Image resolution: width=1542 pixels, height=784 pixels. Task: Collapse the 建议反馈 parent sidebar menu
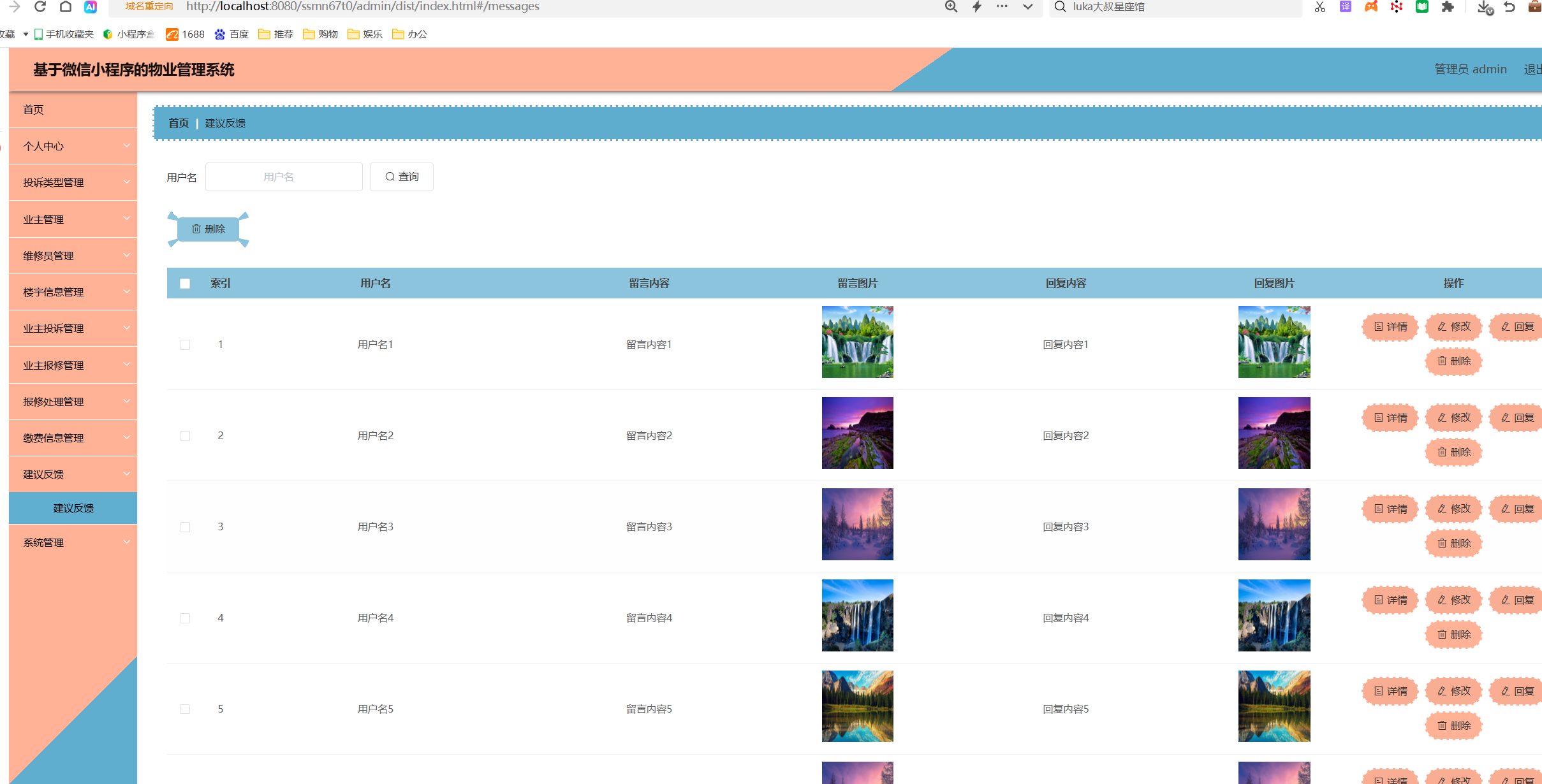pyautogui.click(x=73, y=474)
